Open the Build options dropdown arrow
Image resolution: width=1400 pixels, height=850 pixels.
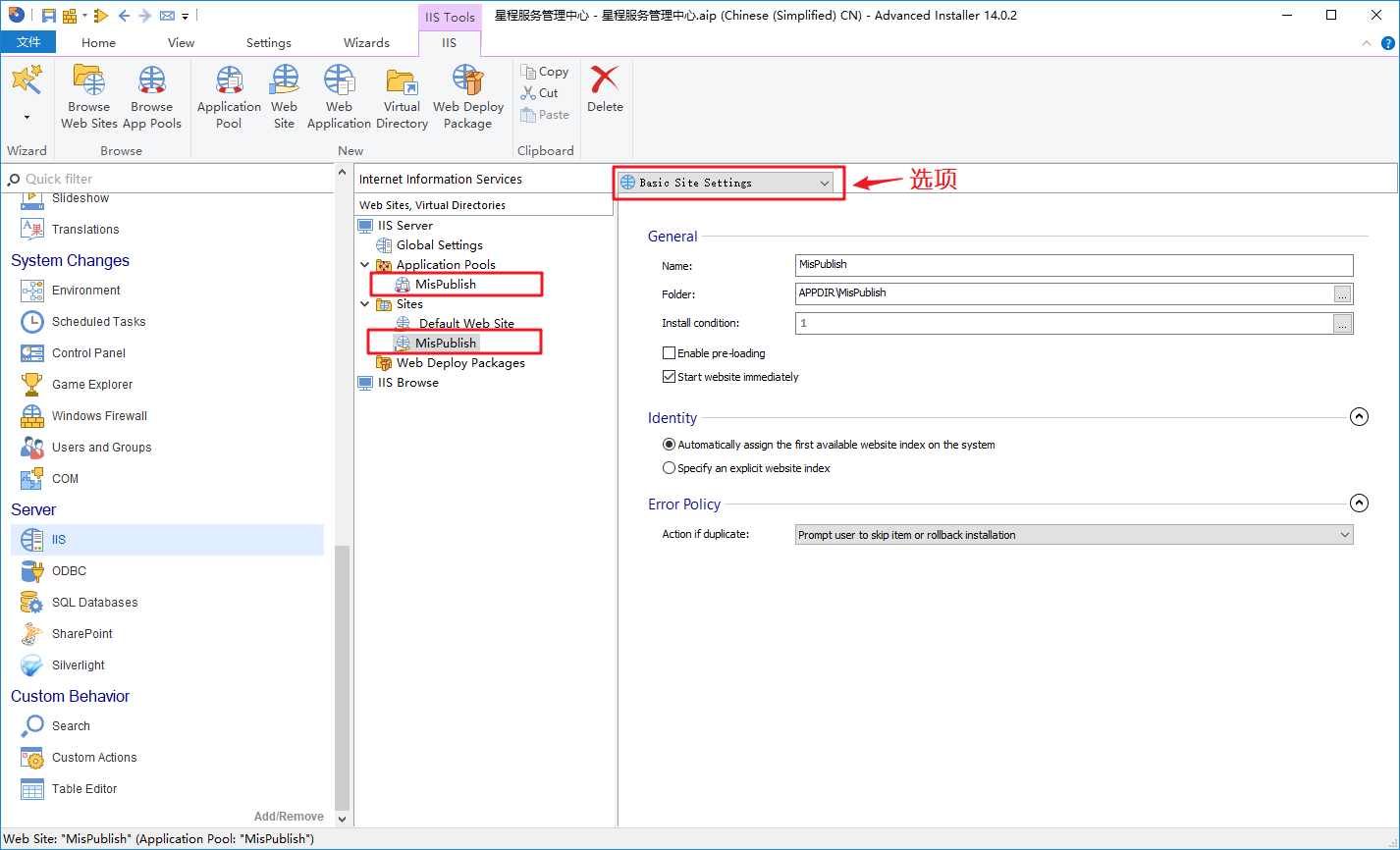click(84, 16)
